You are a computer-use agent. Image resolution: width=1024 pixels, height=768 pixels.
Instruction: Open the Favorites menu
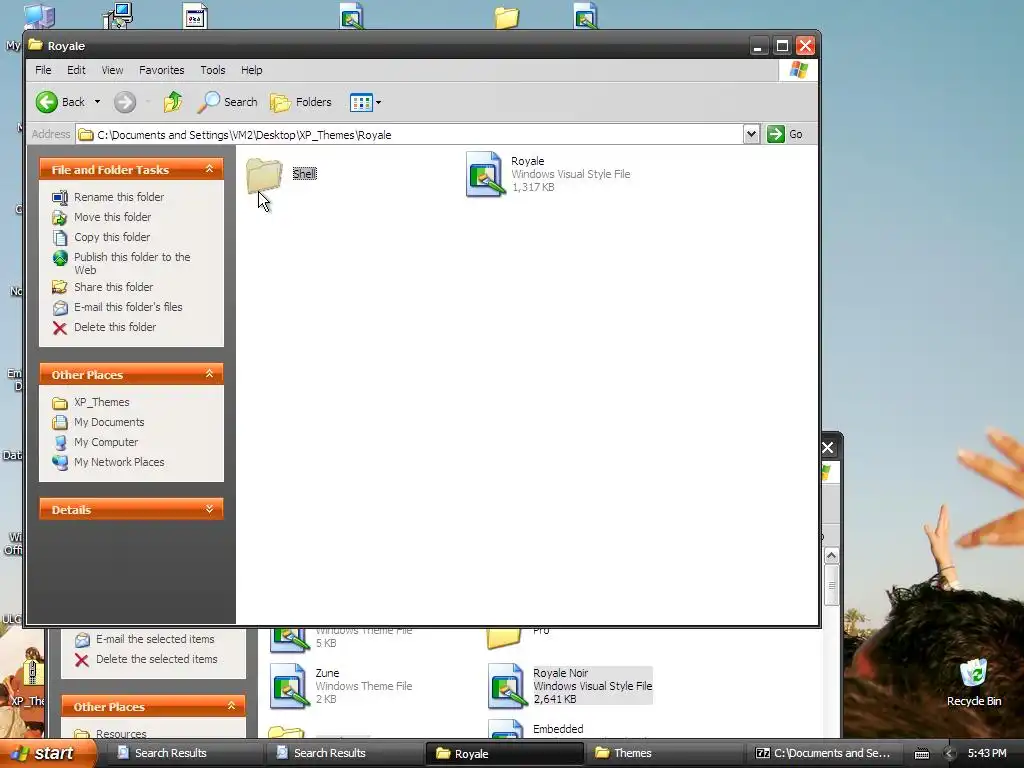pyautogui.click(x=161, y=70)
